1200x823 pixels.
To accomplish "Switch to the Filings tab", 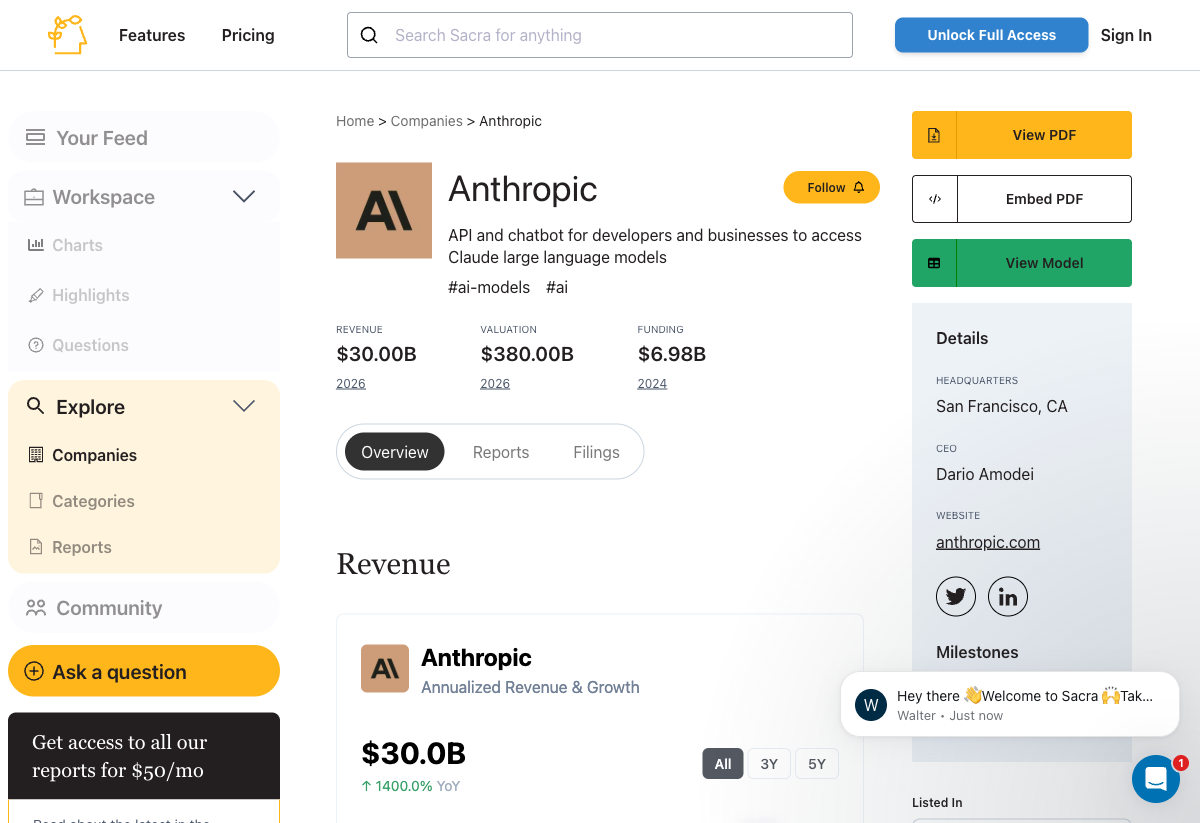I will 596,451.
